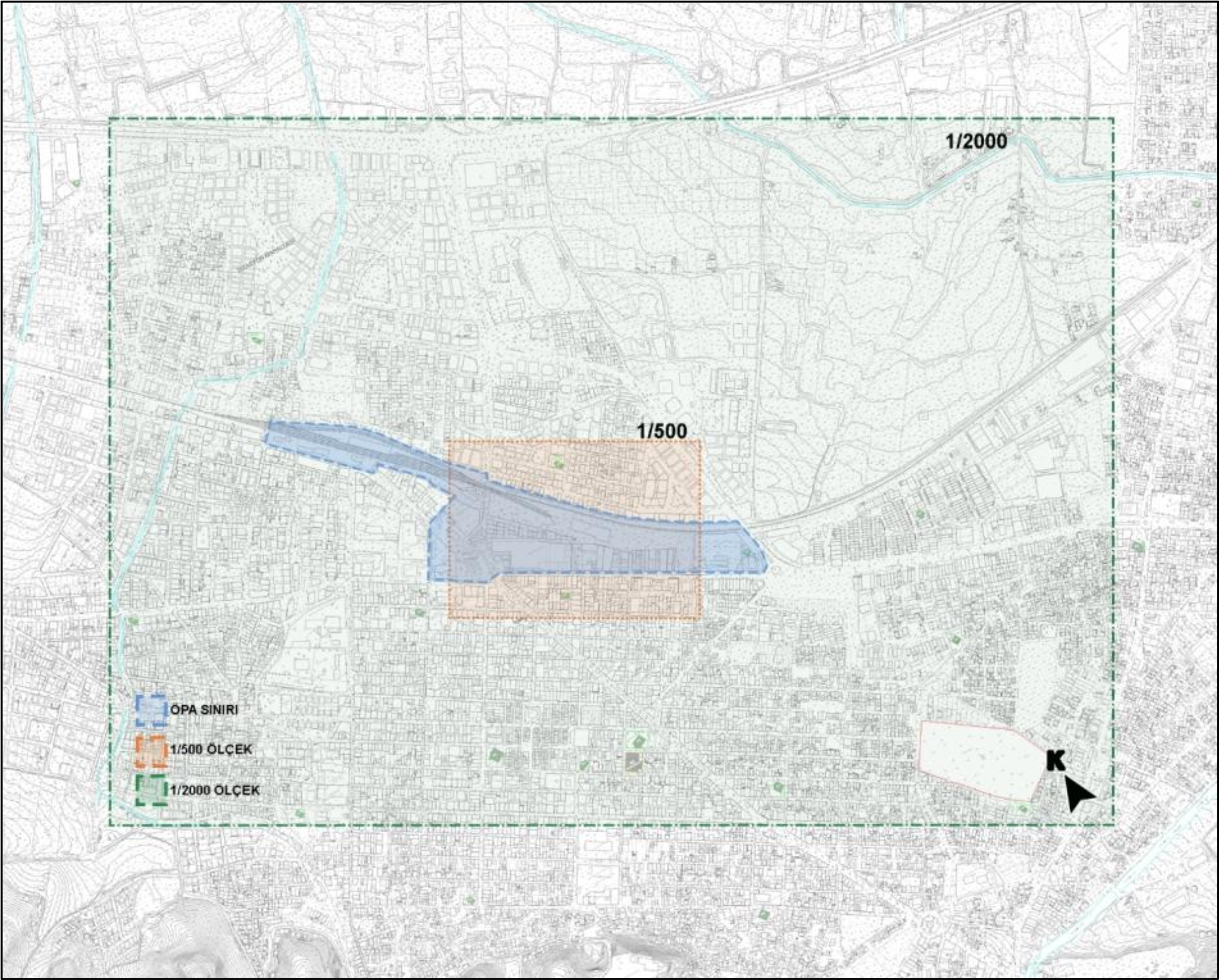Click the green park marker inside orange rectangle top
The width and height of the screenshot is (1219, 980).
pos(559,463)
